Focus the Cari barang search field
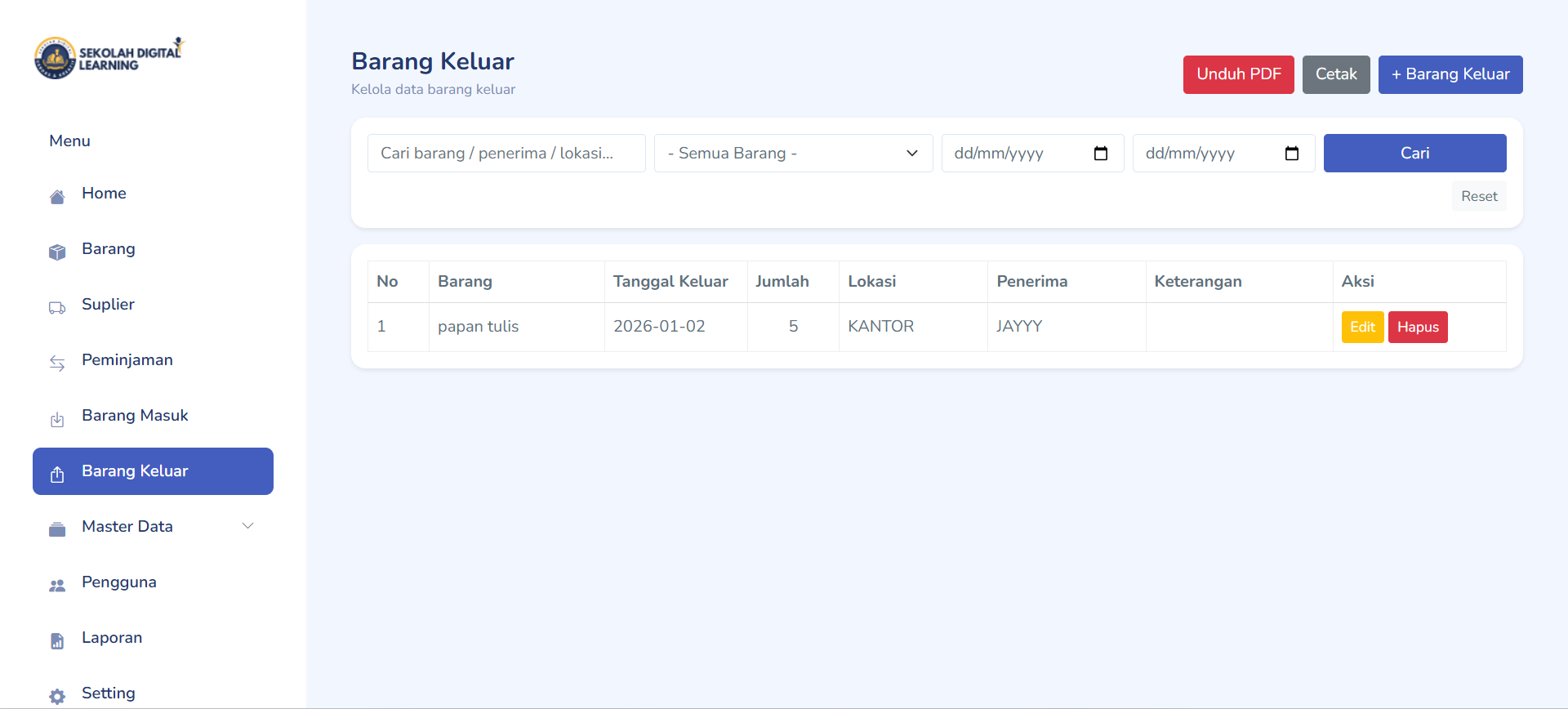Screen dimensions: 1568x709 click(x=506, y=154)
